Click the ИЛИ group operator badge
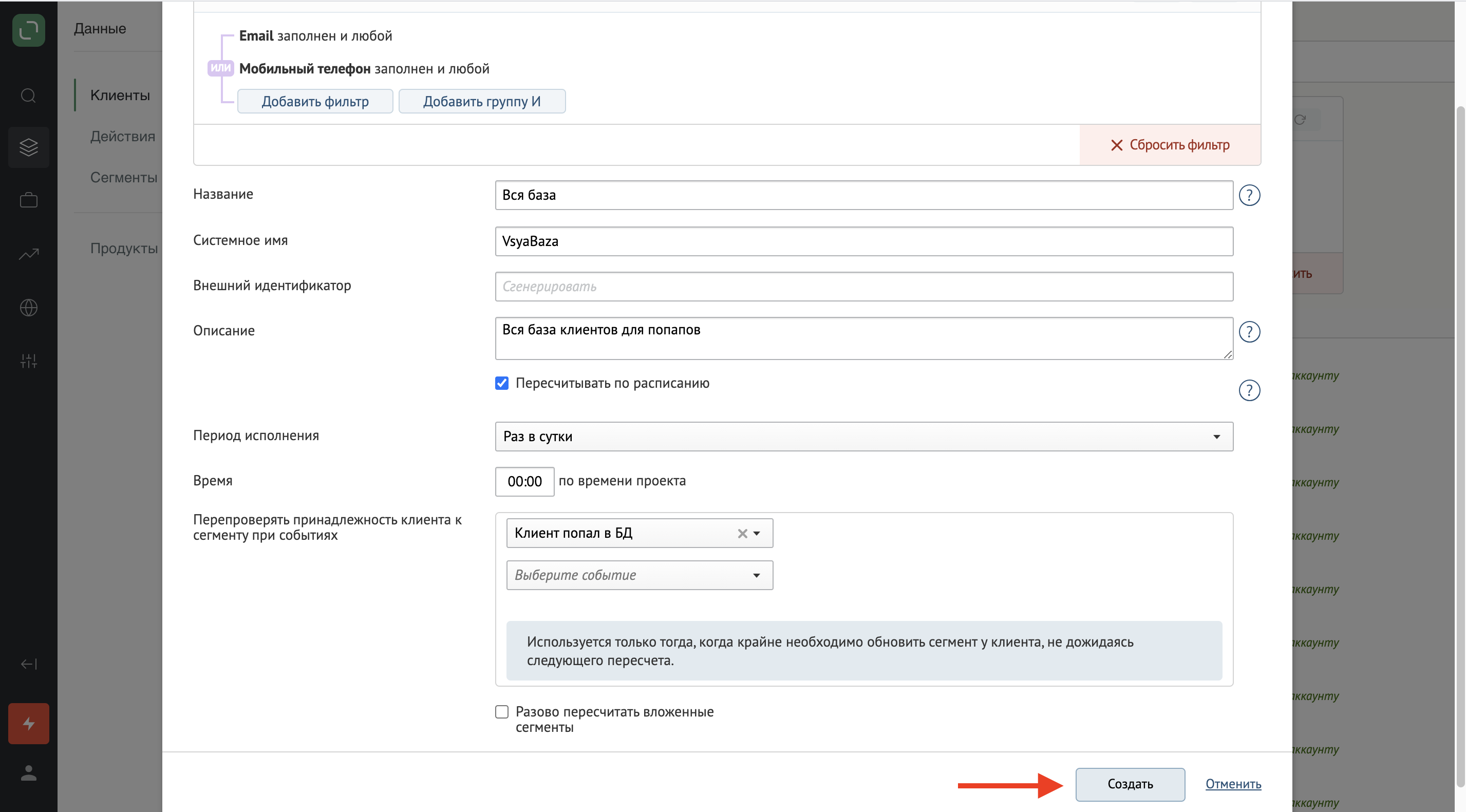The image size is (1466, 812). (x=220, y=68)
